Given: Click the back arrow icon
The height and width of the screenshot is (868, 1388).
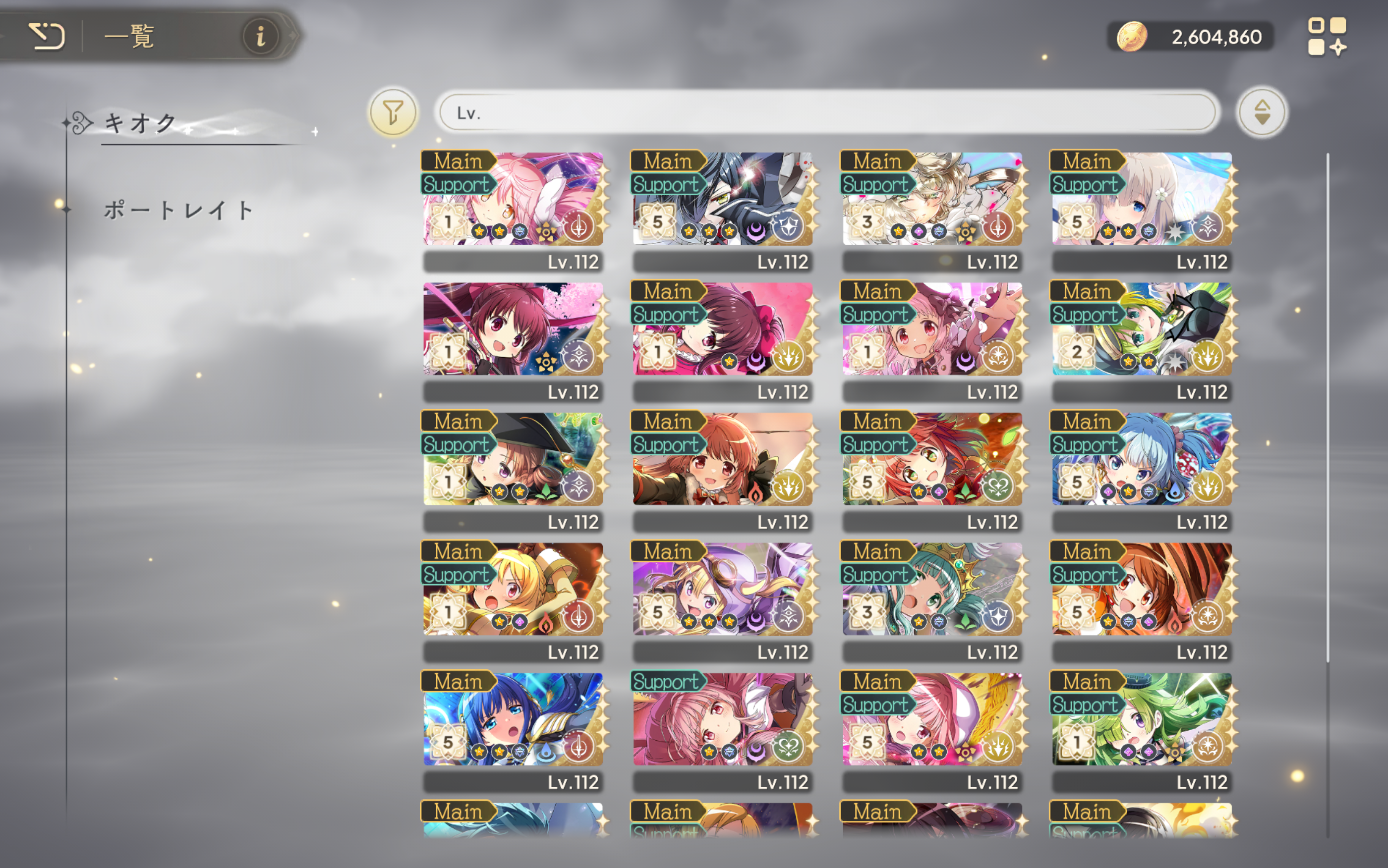Looking at the screenshot, I should tap(47, 37).
